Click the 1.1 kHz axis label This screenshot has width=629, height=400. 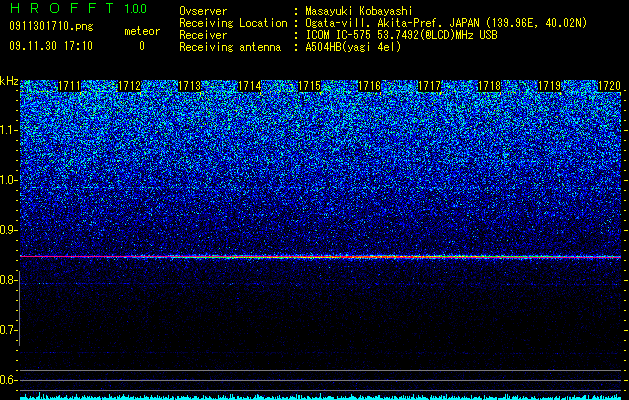9,130
